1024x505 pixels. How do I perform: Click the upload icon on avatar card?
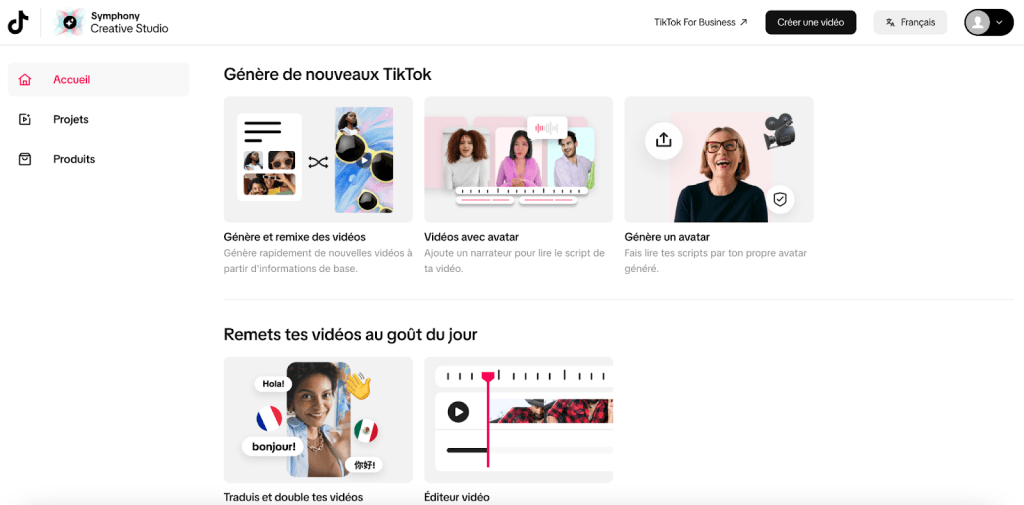664,140
